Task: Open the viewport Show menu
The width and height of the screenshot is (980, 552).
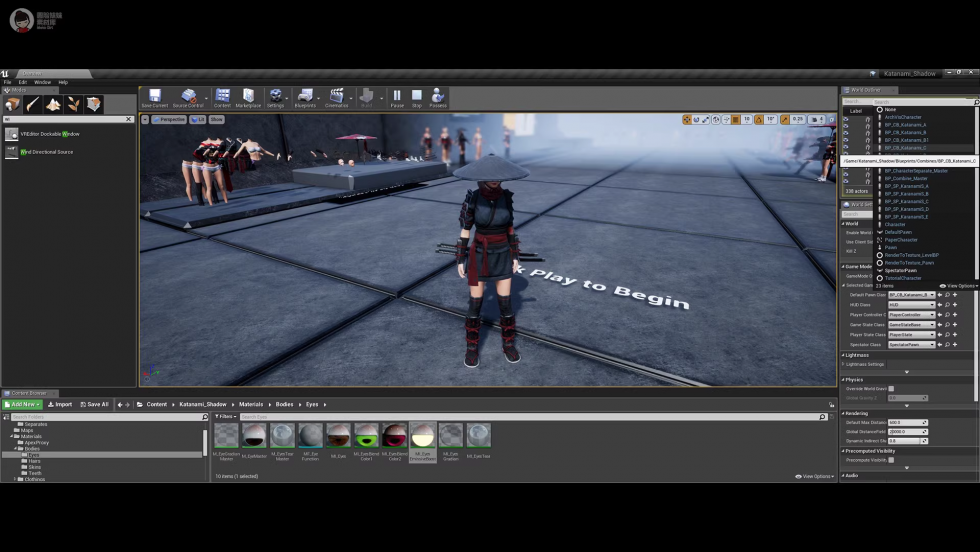Action: pyautogui.click(x=216, y=119)
